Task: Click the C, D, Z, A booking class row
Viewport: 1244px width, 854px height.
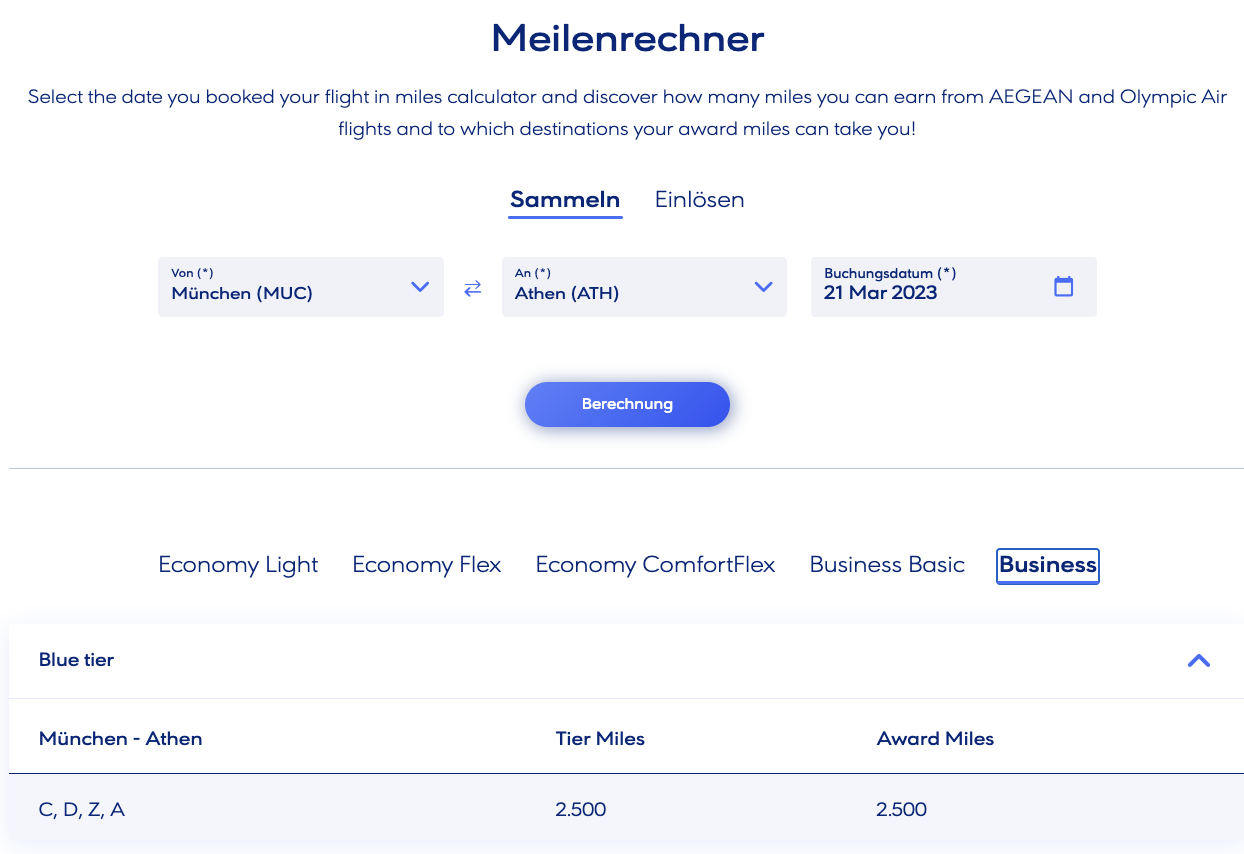Action: (x=82, y=810)
